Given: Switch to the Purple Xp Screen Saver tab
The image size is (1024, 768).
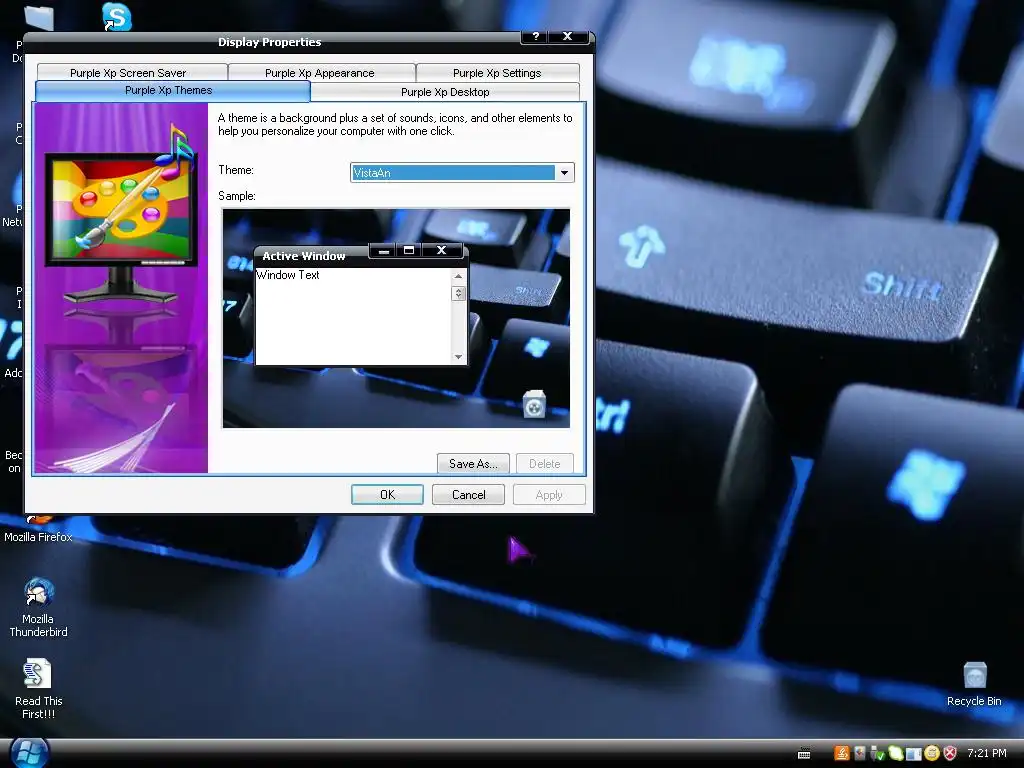Looking at the screenshot, I should [132, 72].
